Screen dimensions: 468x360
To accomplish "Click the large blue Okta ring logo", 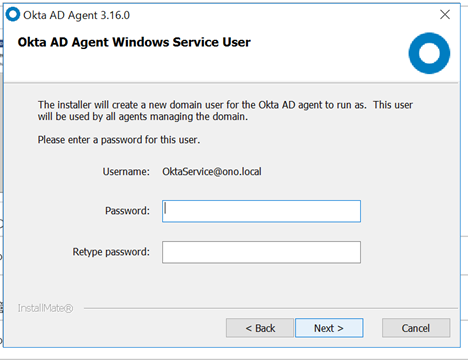I will (429, 53).
